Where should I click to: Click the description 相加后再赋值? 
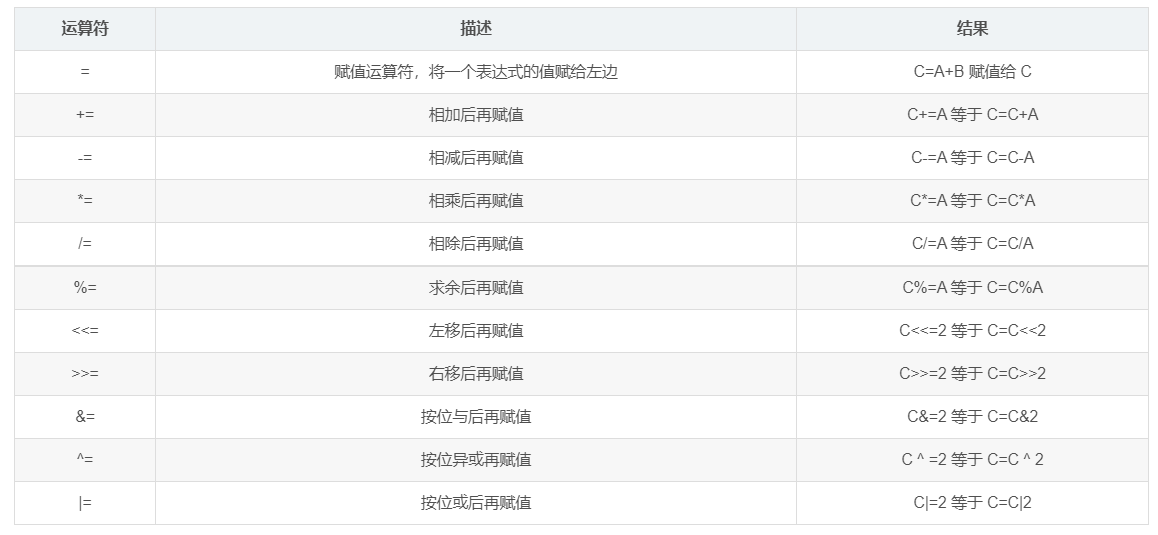tap(475, 115)
